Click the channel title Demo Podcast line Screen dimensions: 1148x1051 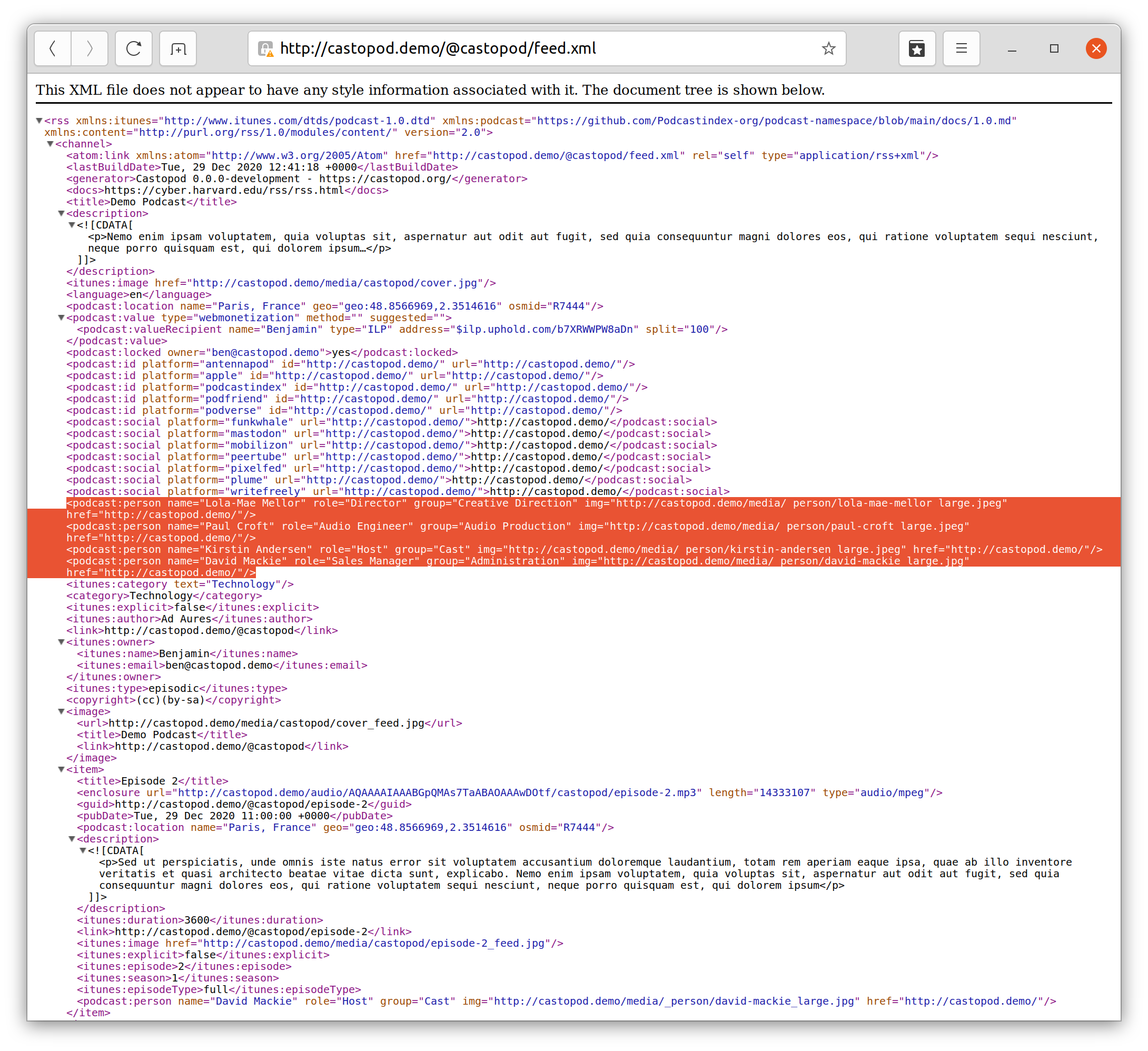(x=152, y=202)
